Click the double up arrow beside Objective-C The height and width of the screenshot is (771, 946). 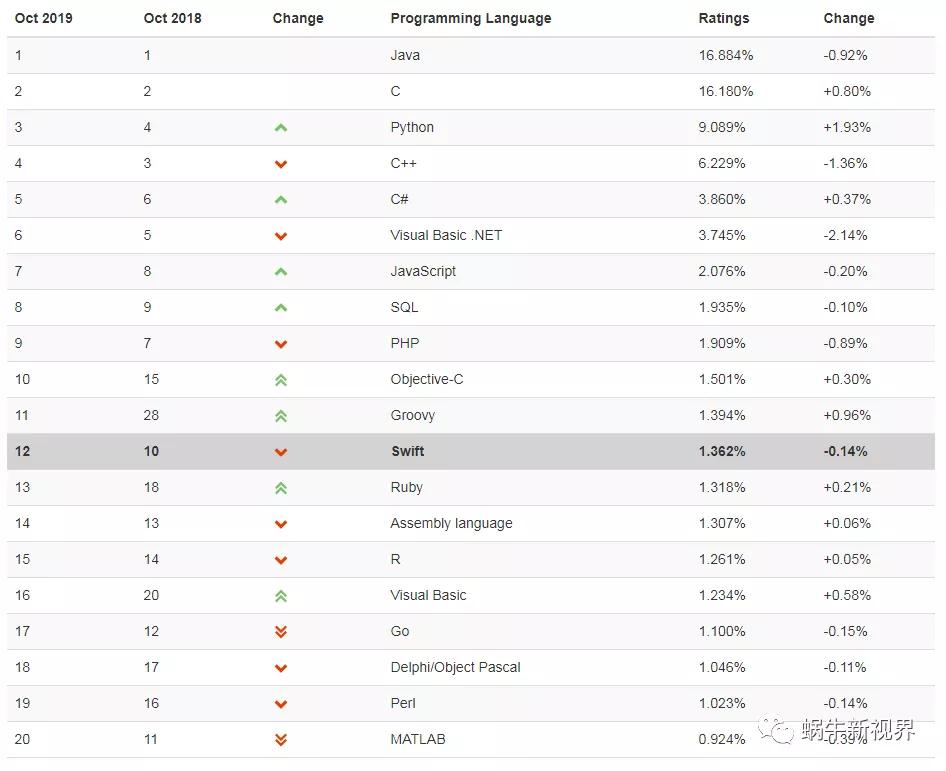coord(281,380)
